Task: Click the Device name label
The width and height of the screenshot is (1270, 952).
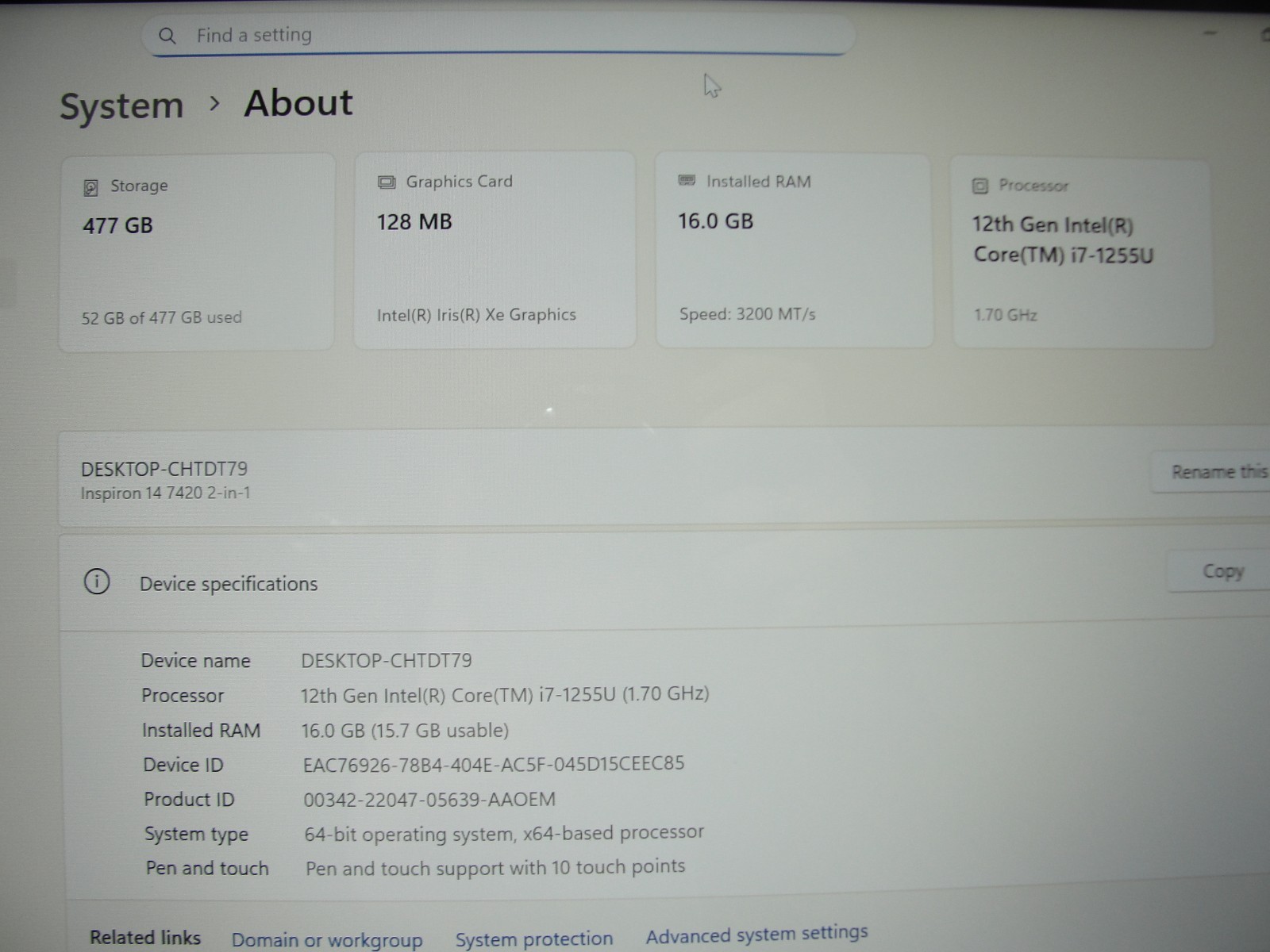Action: (x=195, y=661)
